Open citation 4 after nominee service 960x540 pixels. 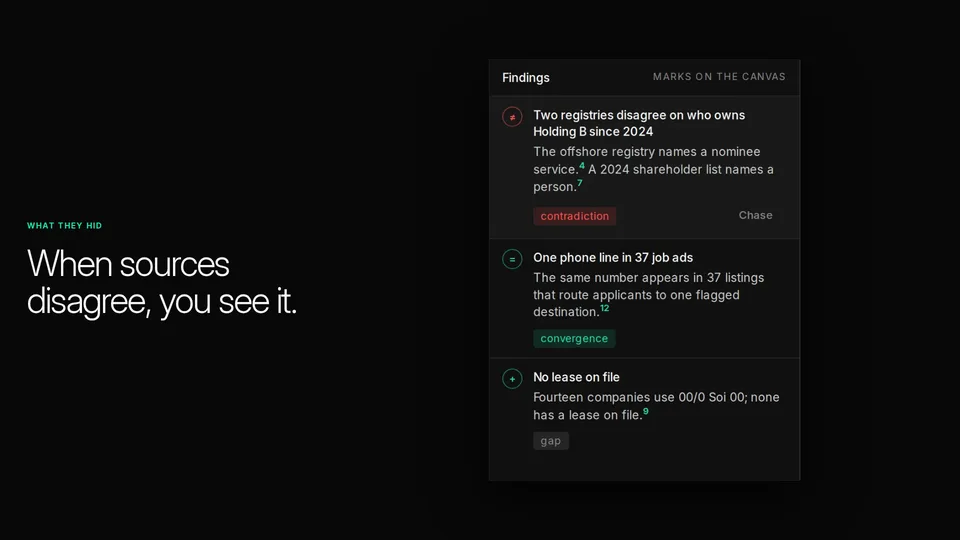582,165
